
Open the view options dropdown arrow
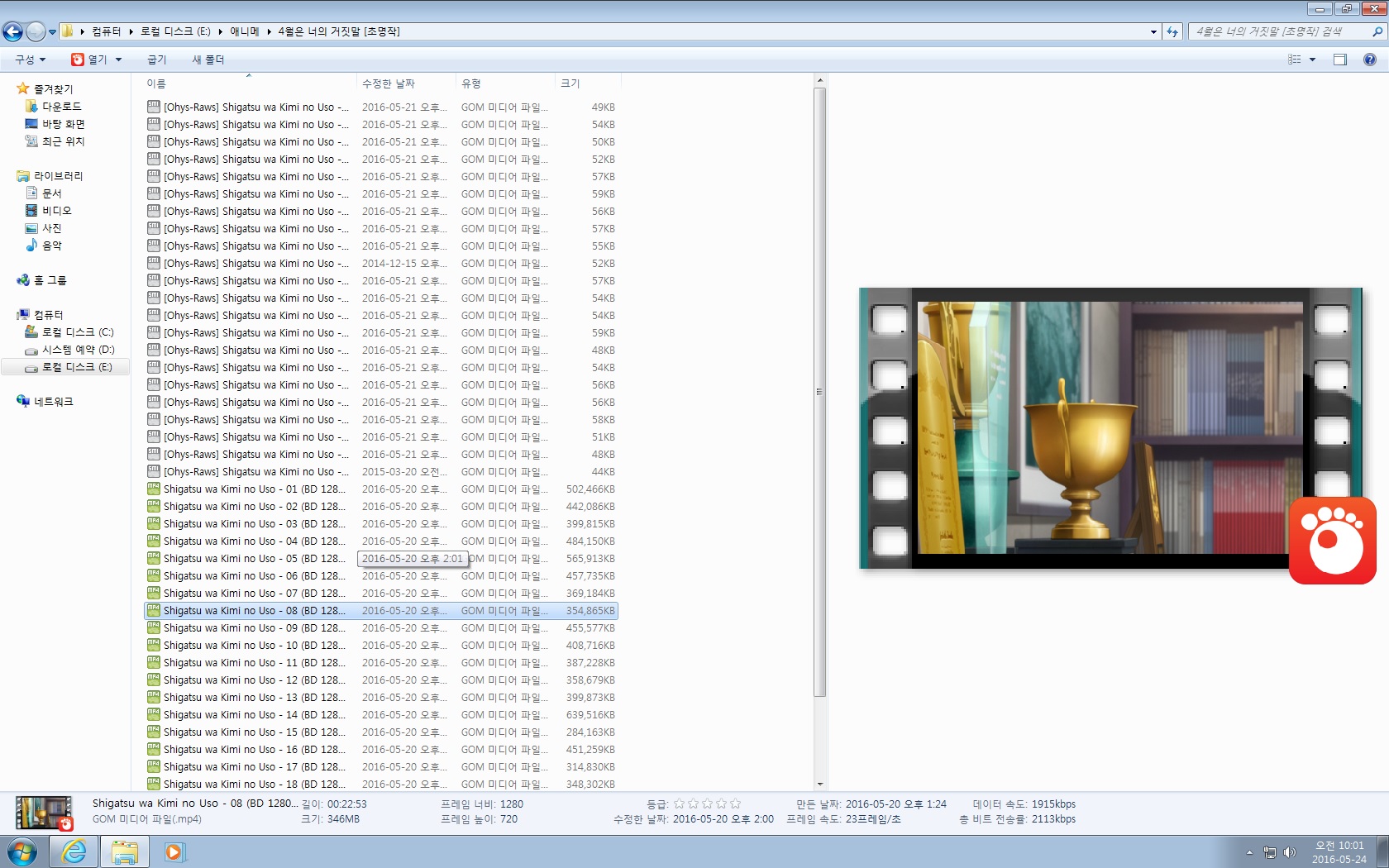click(1312, 60)
